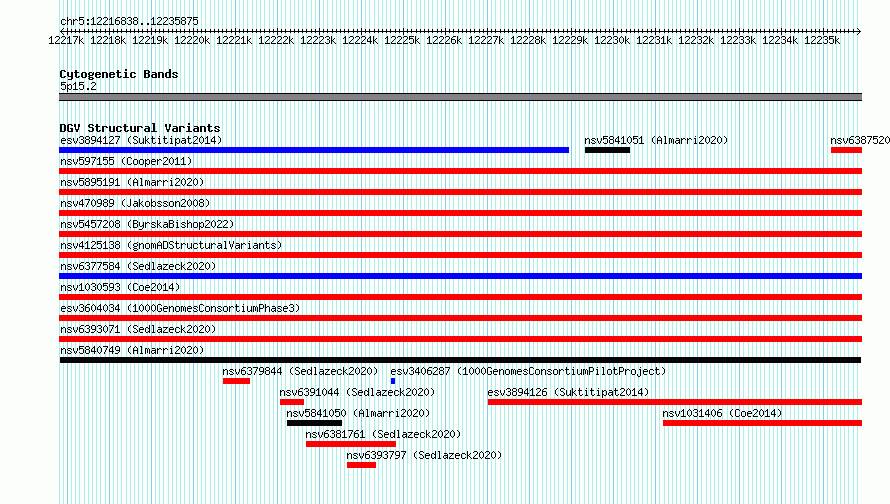Select the black bar under nsv5840749
This screenshot has width=890, height=504.
(x=460, y=360)
